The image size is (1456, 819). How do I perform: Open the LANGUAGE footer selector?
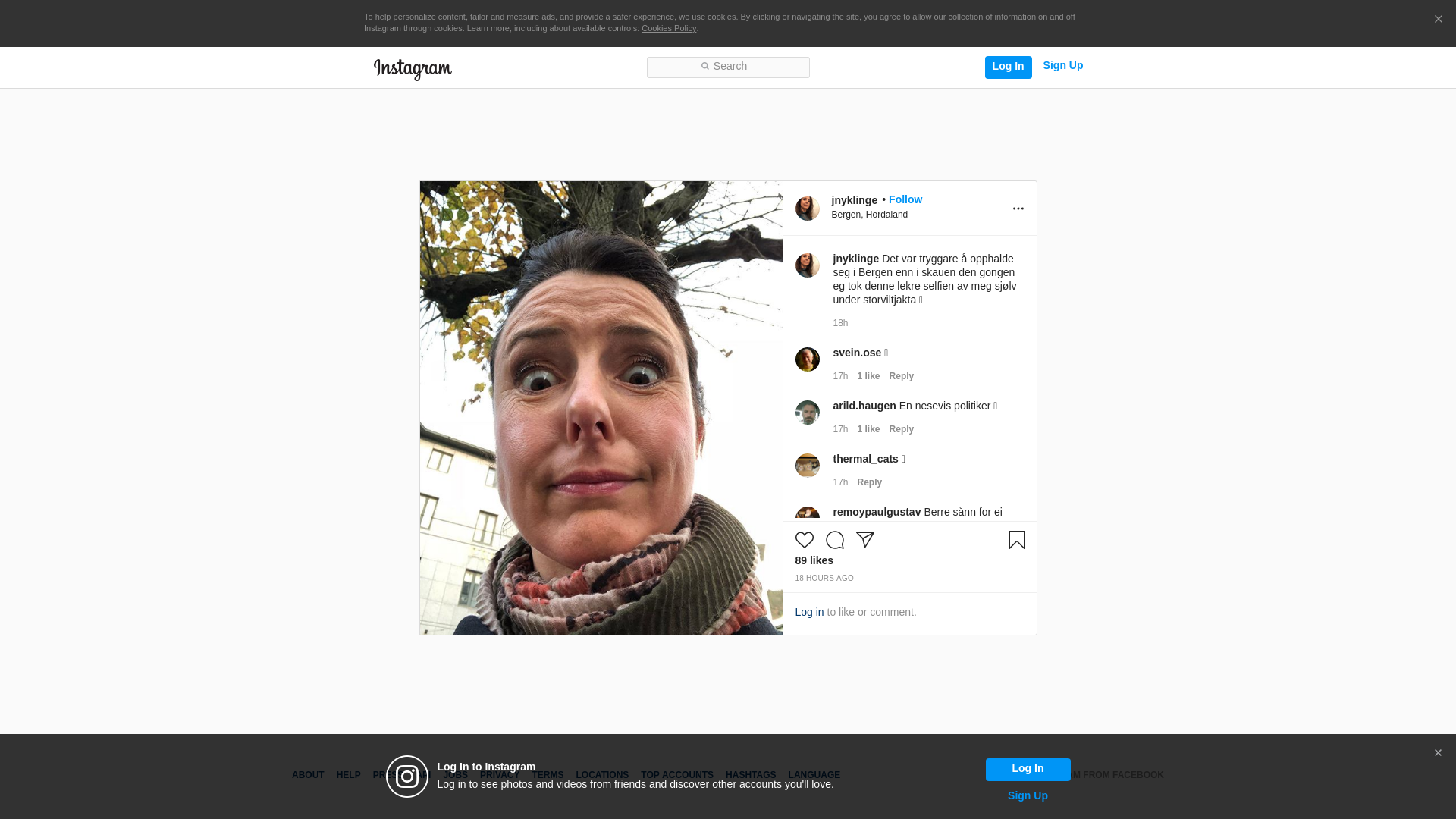[814, 775]
